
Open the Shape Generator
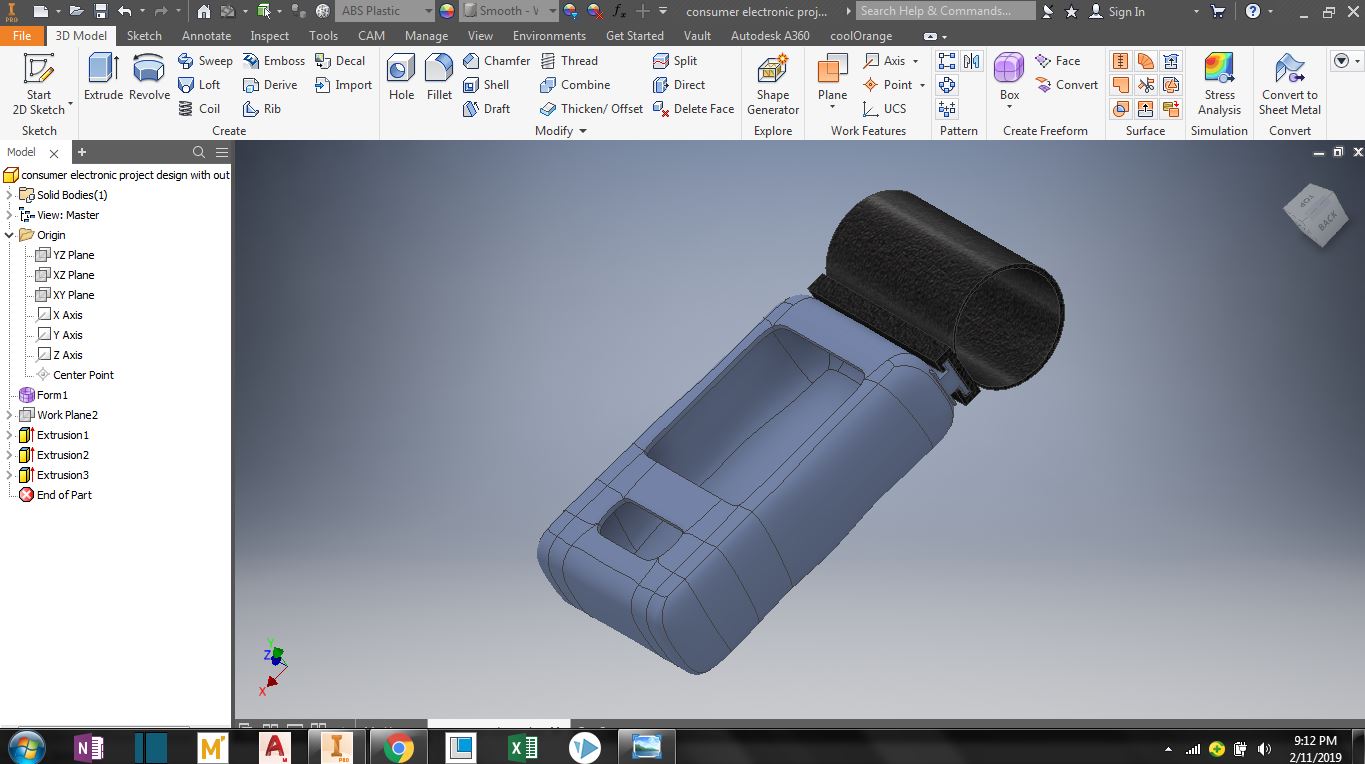pos(772,84)
